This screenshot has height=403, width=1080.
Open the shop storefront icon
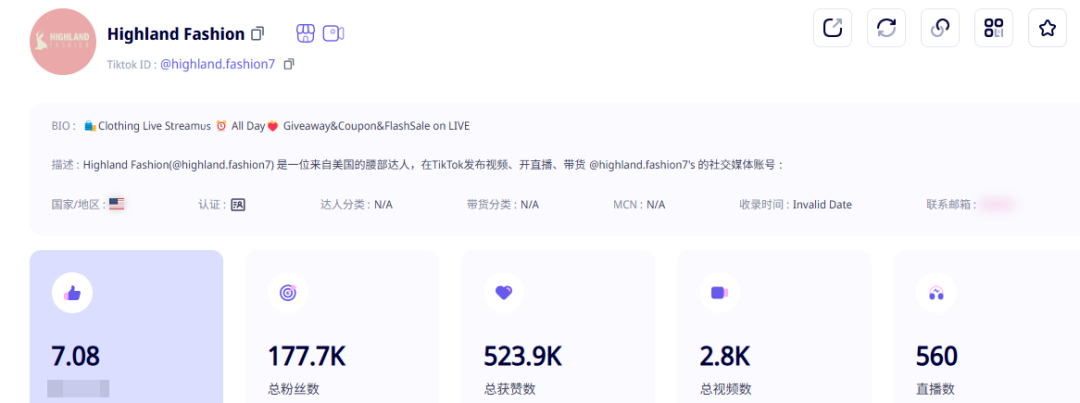click(x=305, y=33)
